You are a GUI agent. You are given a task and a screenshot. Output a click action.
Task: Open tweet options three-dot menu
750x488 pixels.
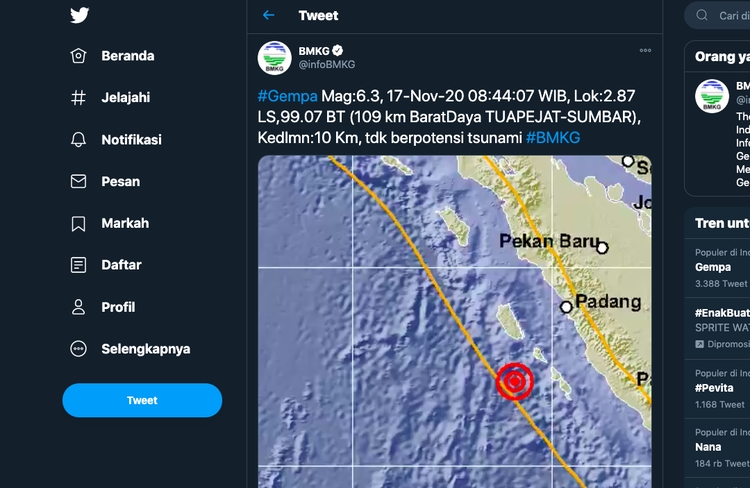pyautogui.click(x=645, y=50)
